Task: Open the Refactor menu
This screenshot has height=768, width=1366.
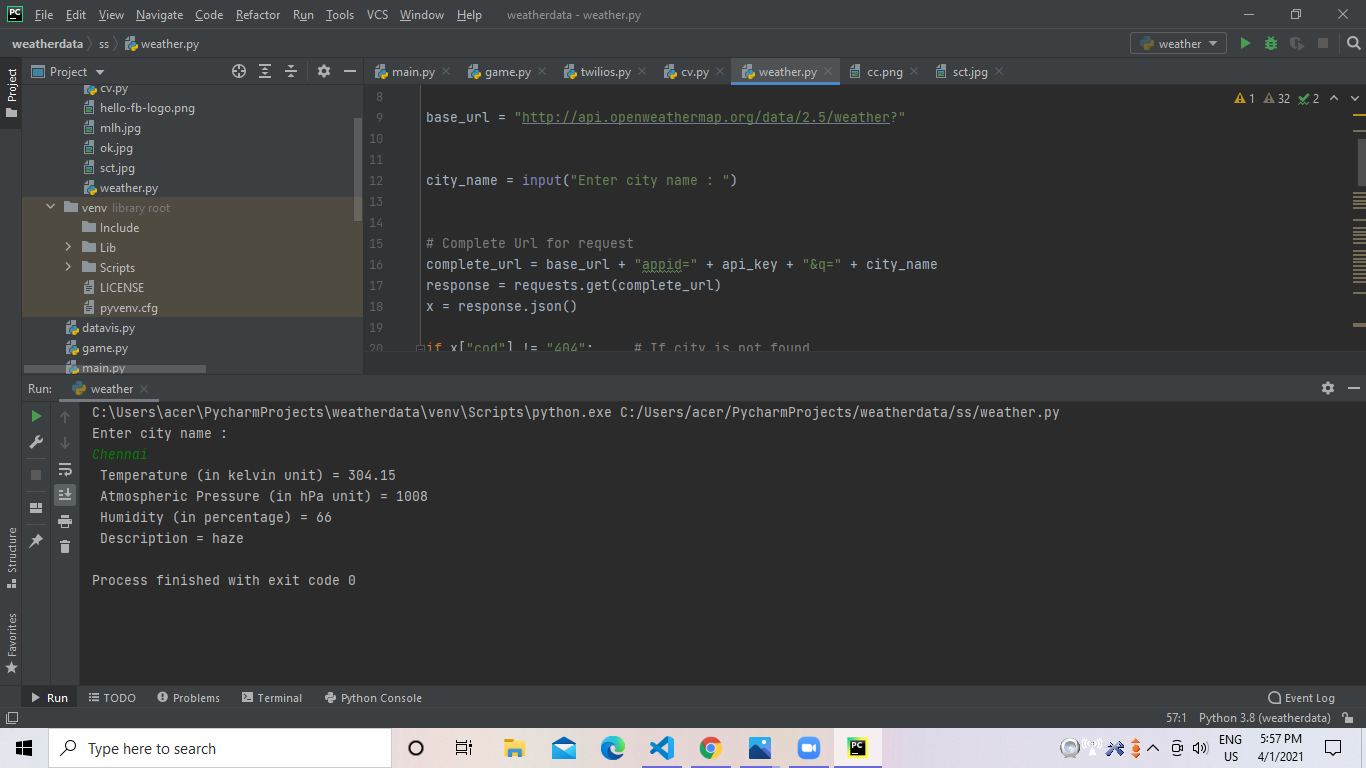Action: point(258,15)
